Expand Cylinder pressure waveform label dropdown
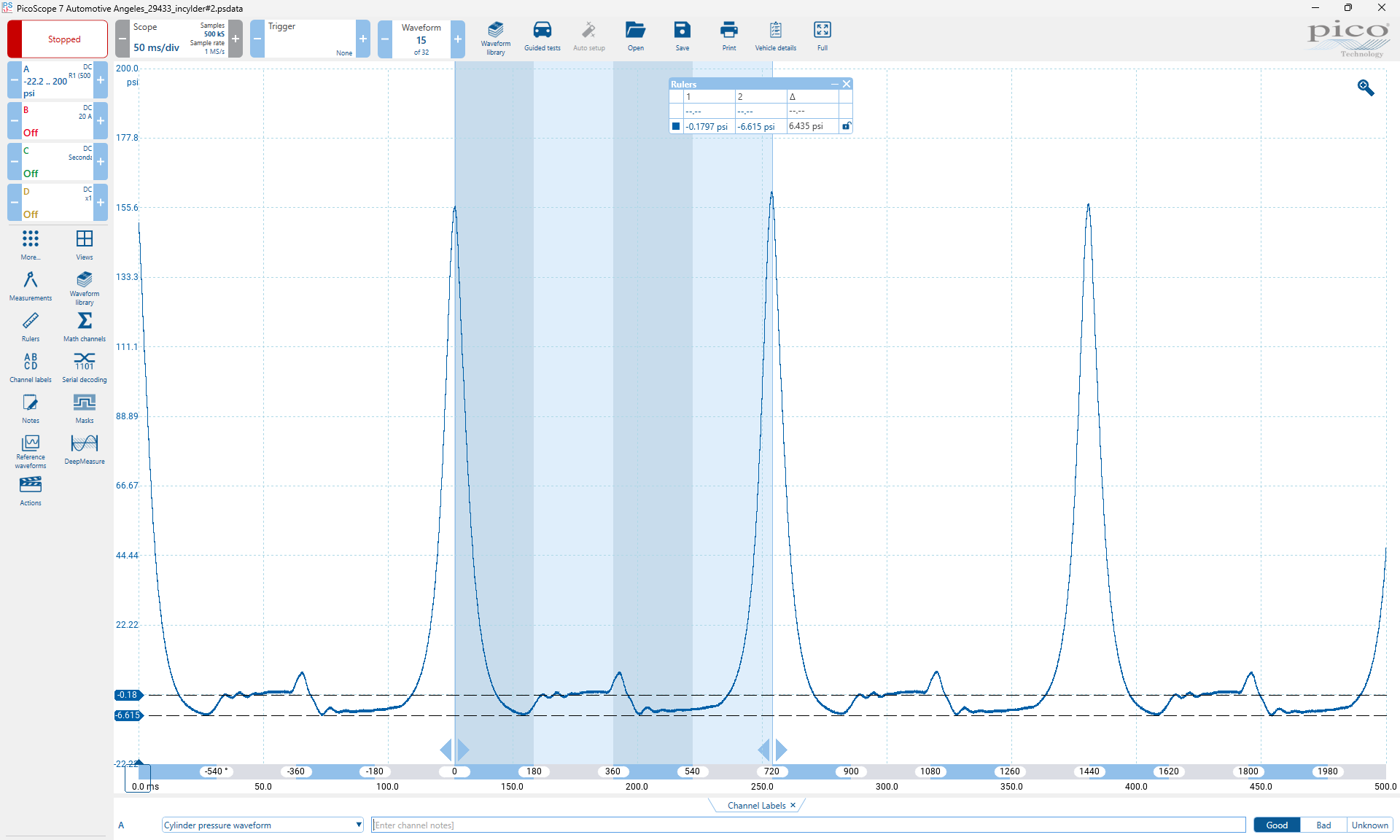This screenshot has width=1400, height=840. [x=358, y=825]
